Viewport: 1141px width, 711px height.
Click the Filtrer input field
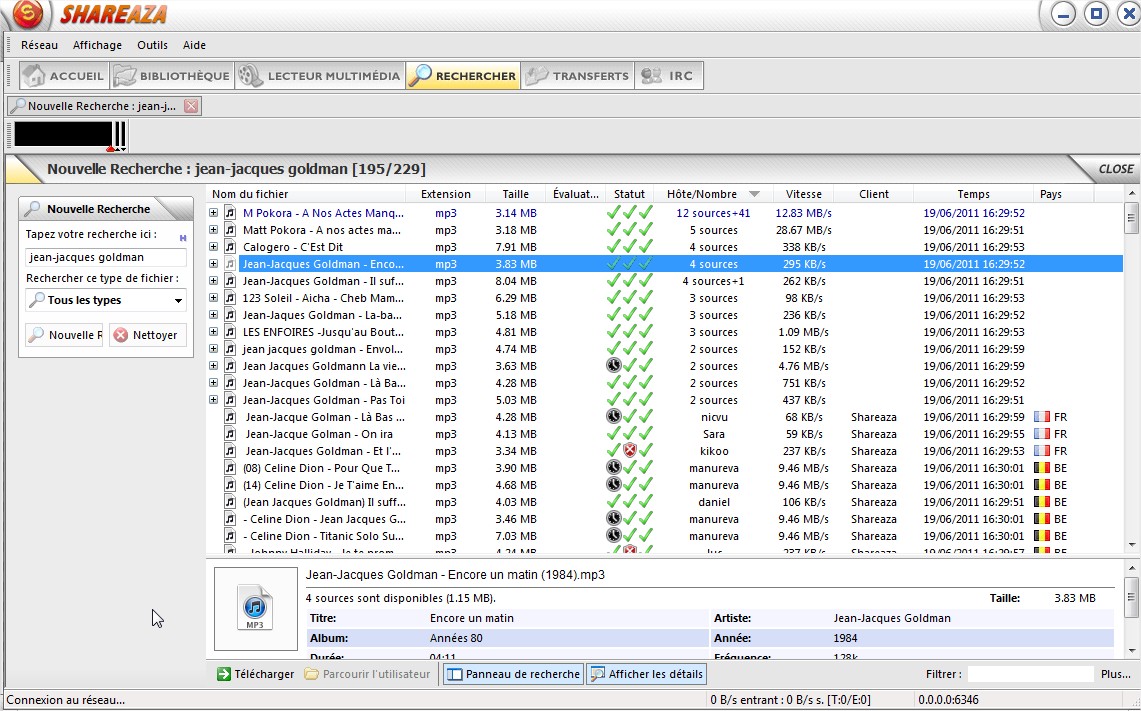tap(1030, 674)
